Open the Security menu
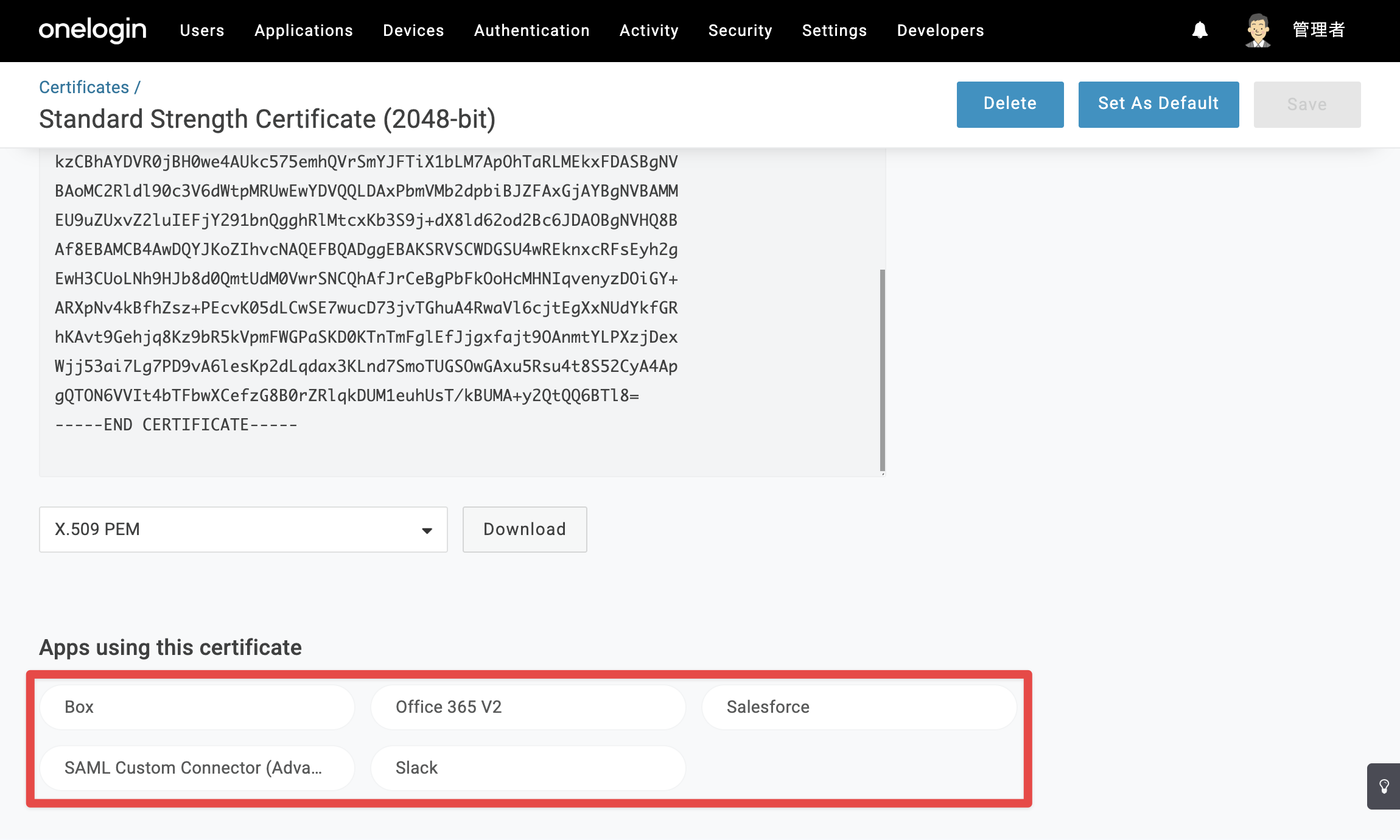The width and height of the screenshot is (1400, 840). (x=740, y=30)
